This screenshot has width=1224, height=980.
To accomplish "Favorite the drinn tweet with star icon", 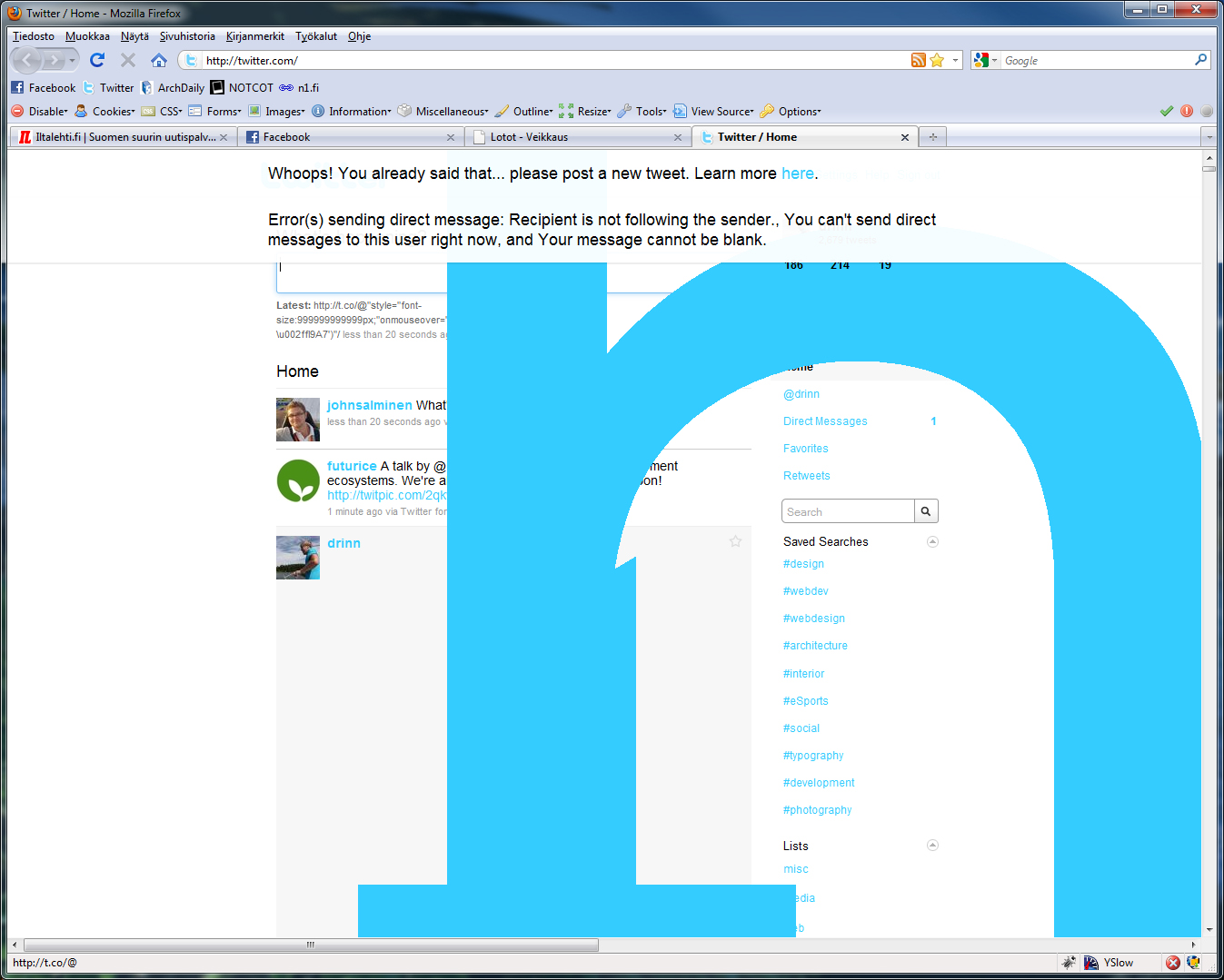I will [x=735, y=541].
